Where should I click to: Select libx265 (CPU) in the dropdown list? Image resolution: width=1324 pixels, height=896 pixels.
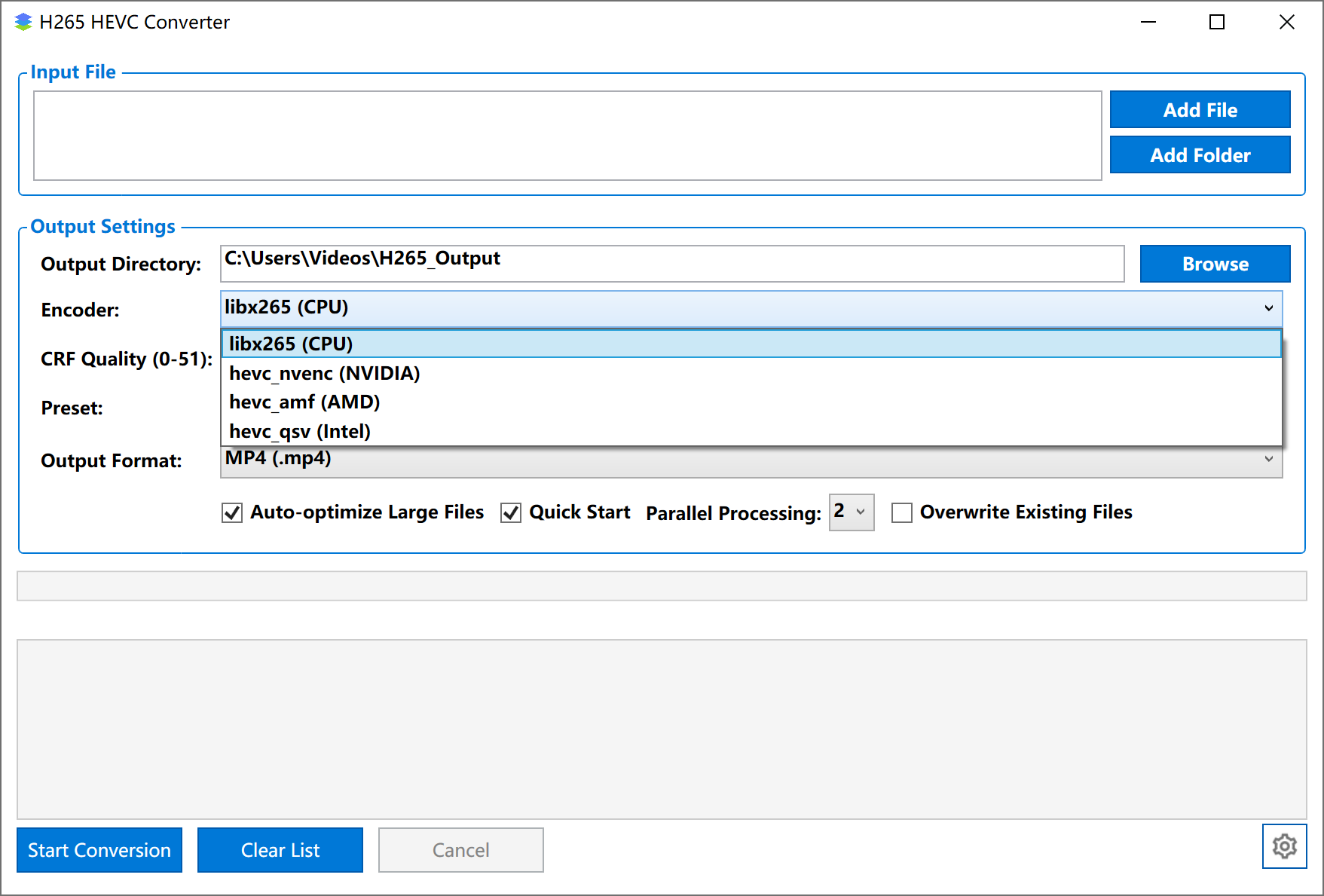coord(291,344)
